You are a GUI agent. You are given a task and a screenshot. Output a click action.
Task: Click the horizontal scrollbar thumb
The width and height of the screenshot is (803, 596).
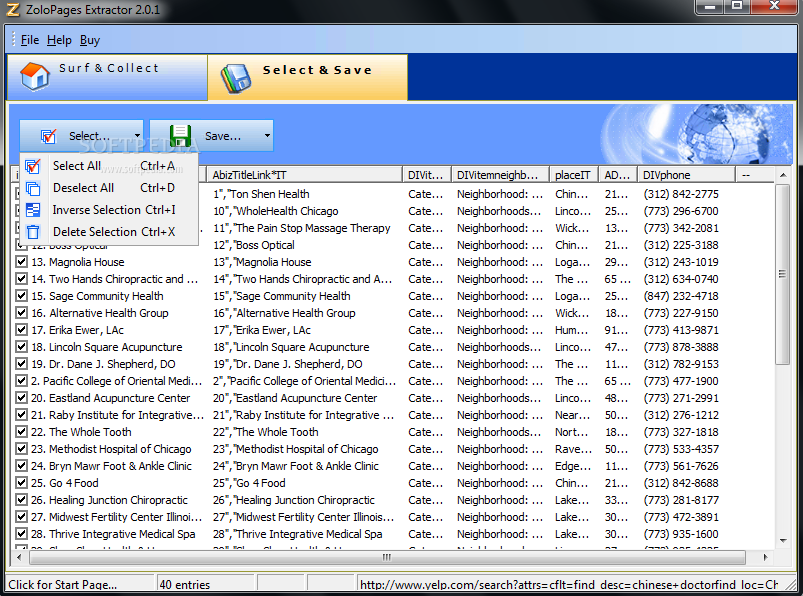[x=387, y=557]
